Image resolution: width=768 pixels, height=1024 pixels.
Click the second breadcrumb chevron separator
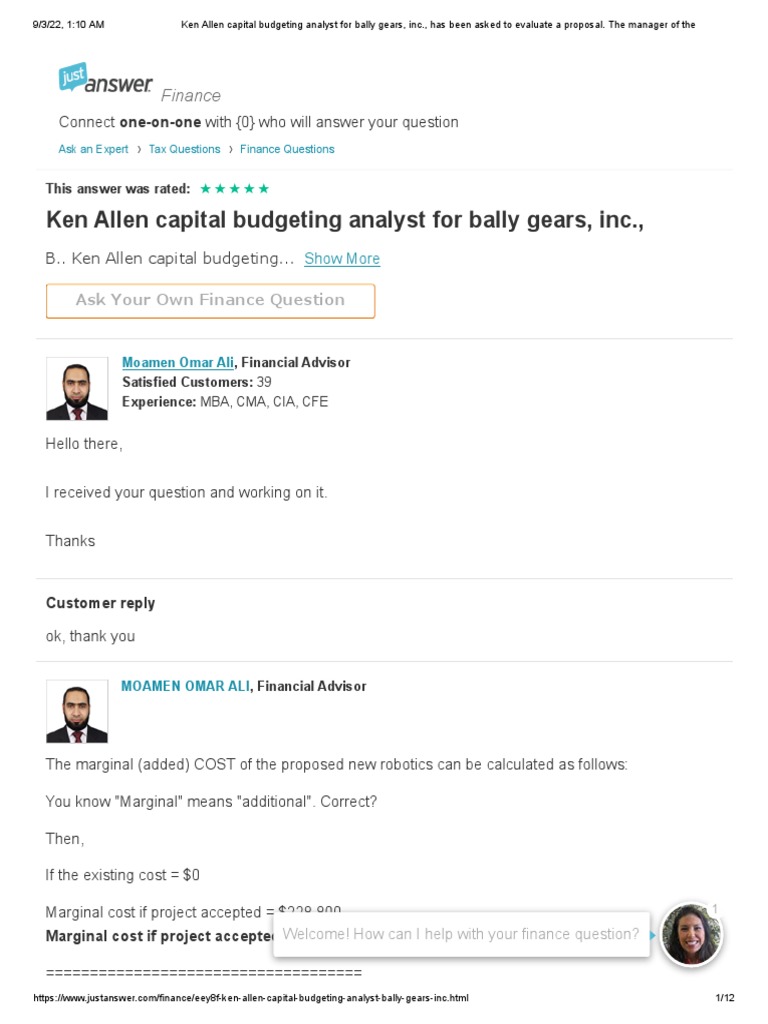coord(230,149)
